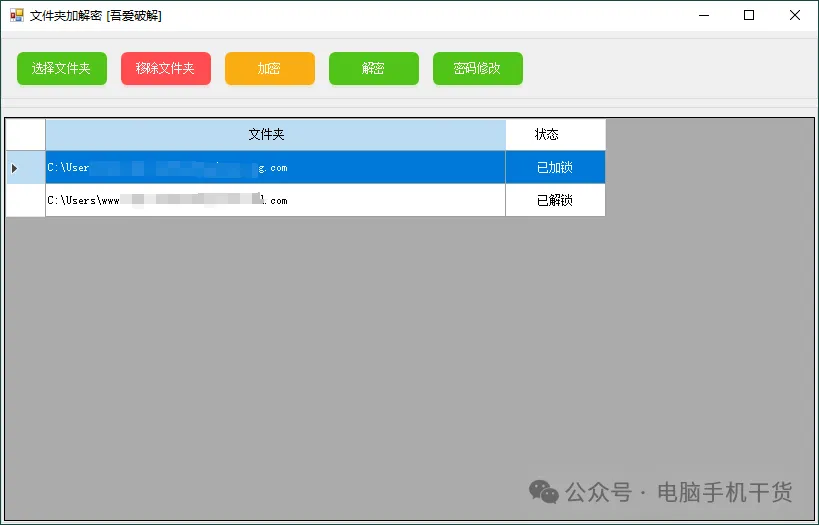Screen dimensions: 819x525
Task: Minimize the 文件夹加解密 window
Action: coord(704,15)
